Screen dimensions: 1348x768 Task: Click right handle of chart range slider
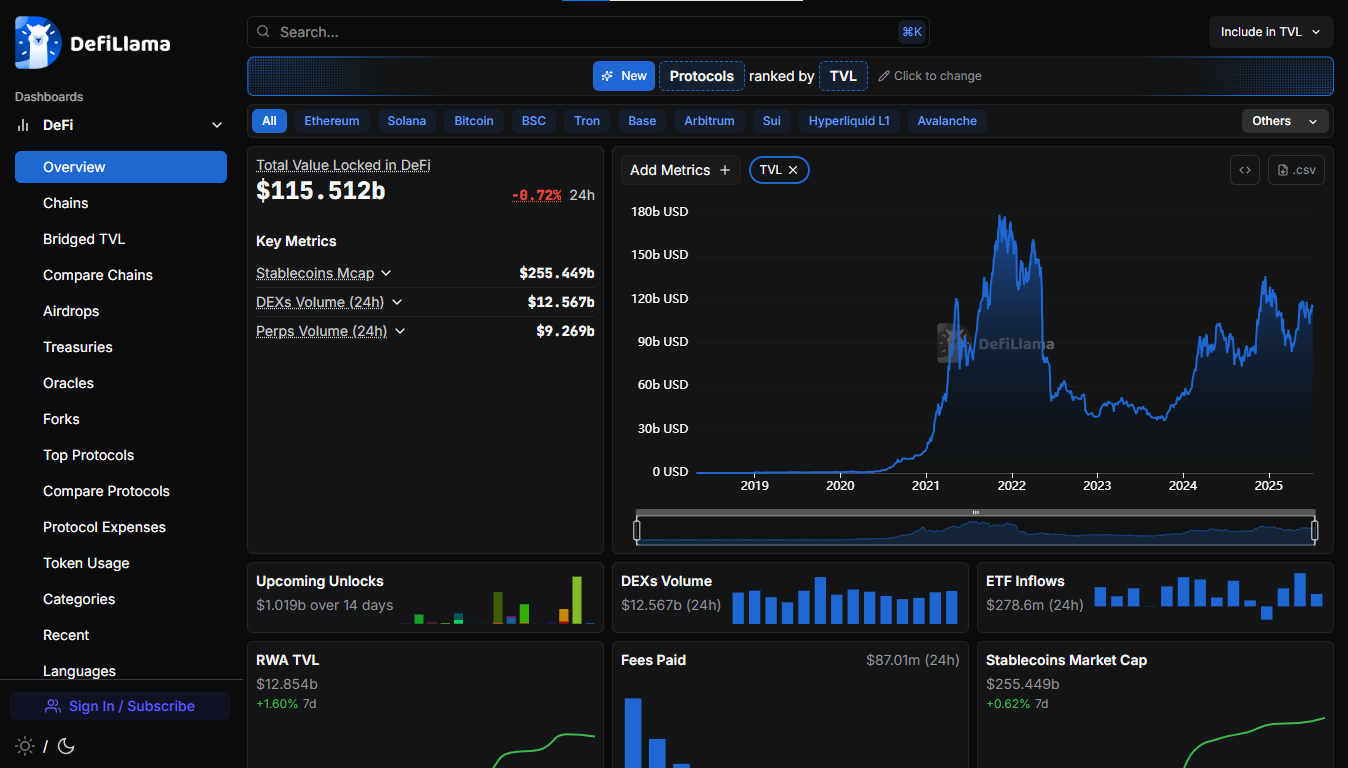pyautogui.click(x=1315, y=530)
